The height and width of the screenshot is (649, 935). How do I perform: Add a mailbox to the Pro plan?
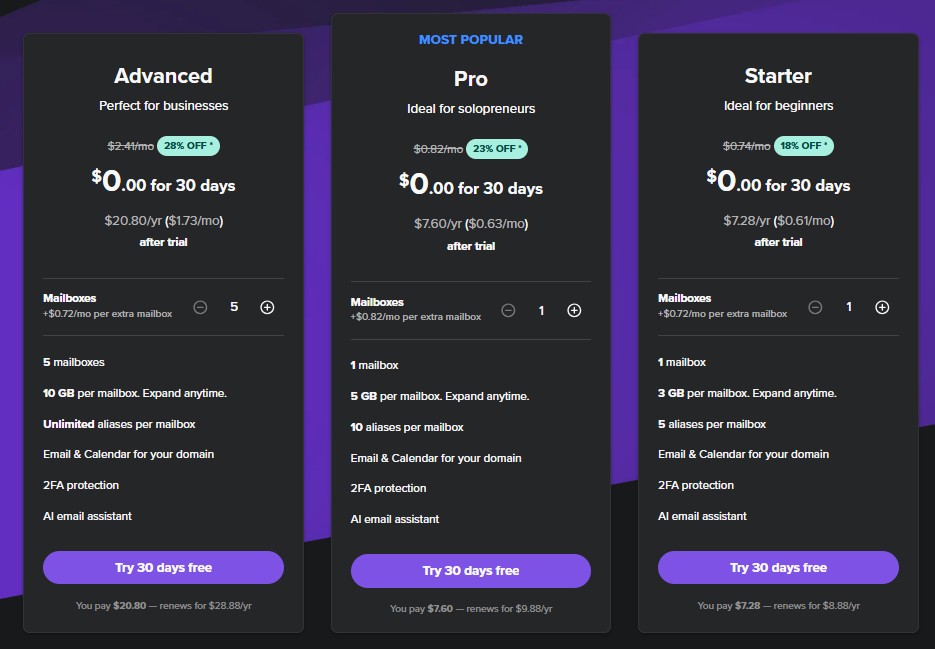click(x=574, y=310)
